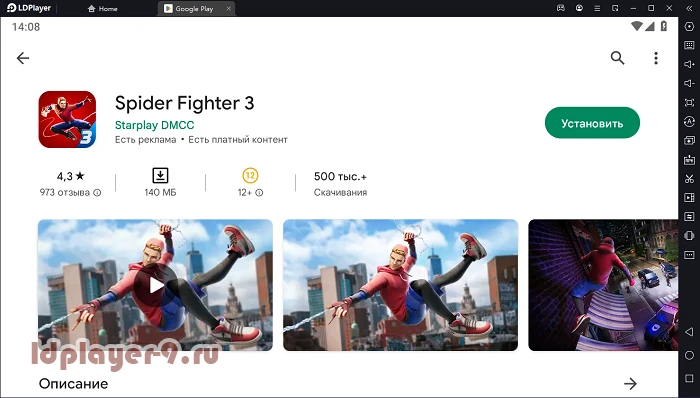This screenshot has height=398, width=700.
Task: Click the 500 тыс.+ downloads count
Action: [x=340, y=176]
